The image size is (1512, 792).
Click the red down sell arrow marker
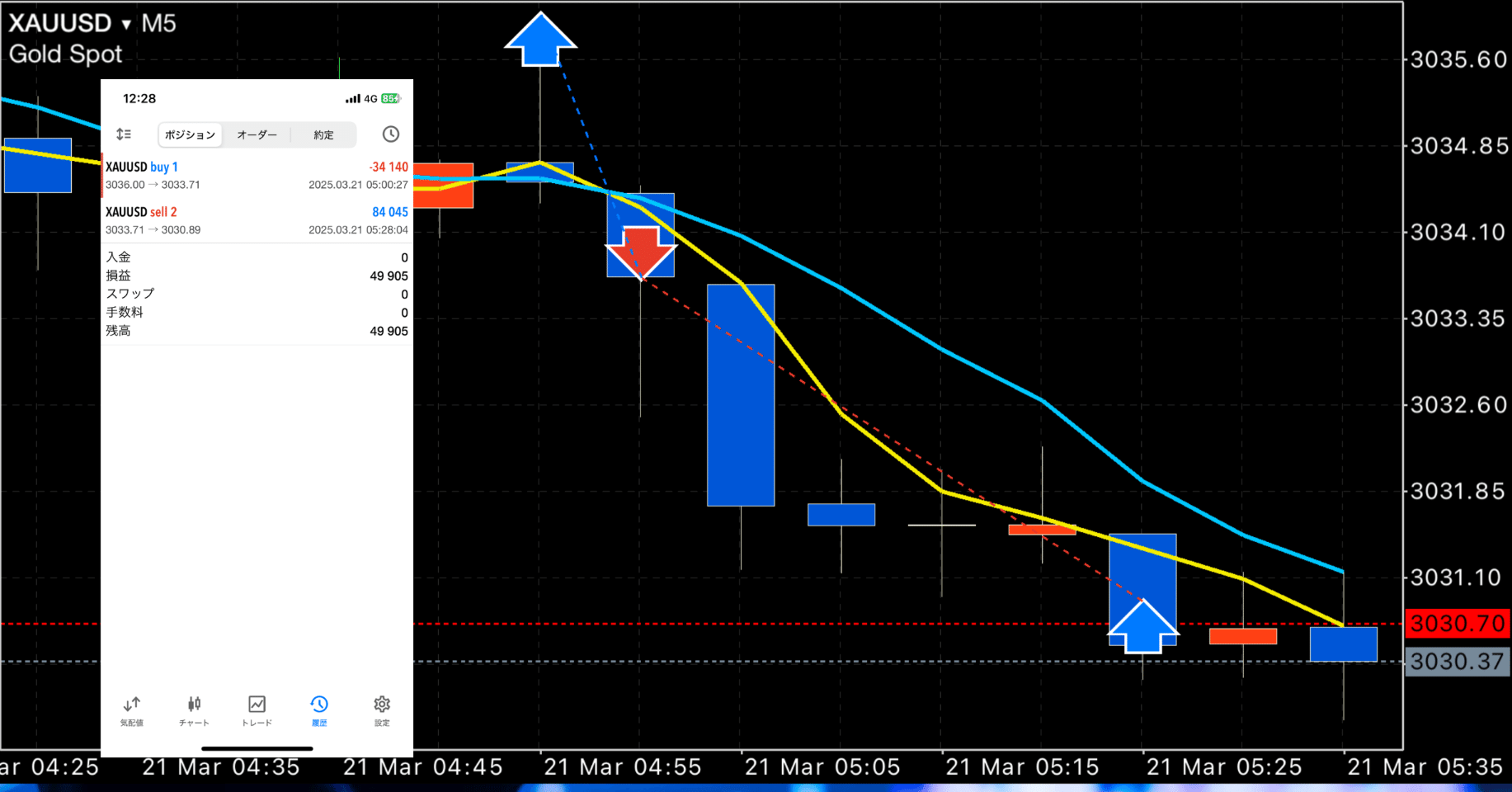click(641, 252)
